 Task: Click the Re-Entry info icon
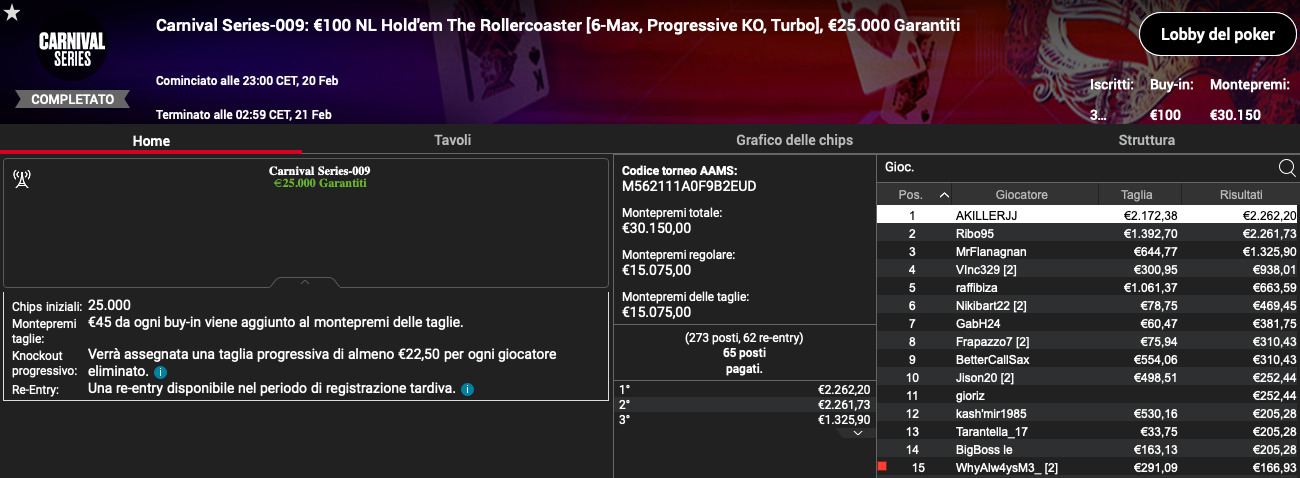click(467, 388)
